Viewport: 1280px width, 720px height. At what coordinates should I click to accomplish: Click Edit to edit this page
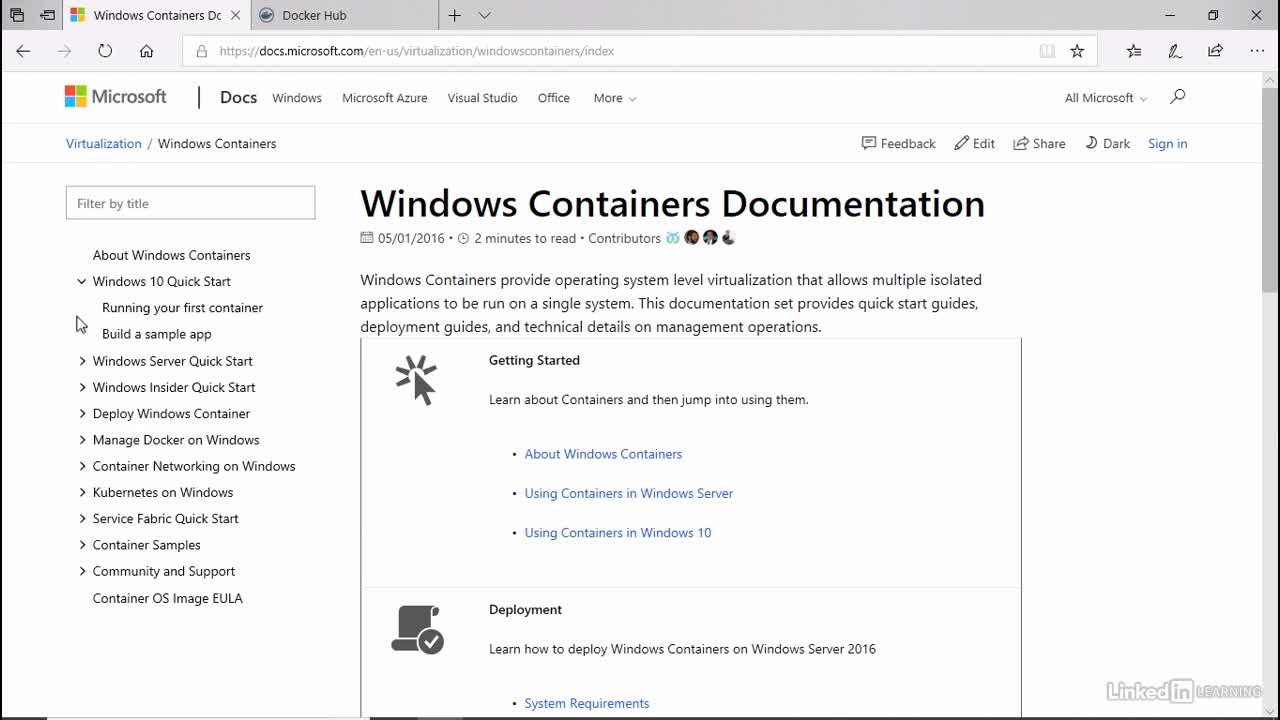coord(974,144)
